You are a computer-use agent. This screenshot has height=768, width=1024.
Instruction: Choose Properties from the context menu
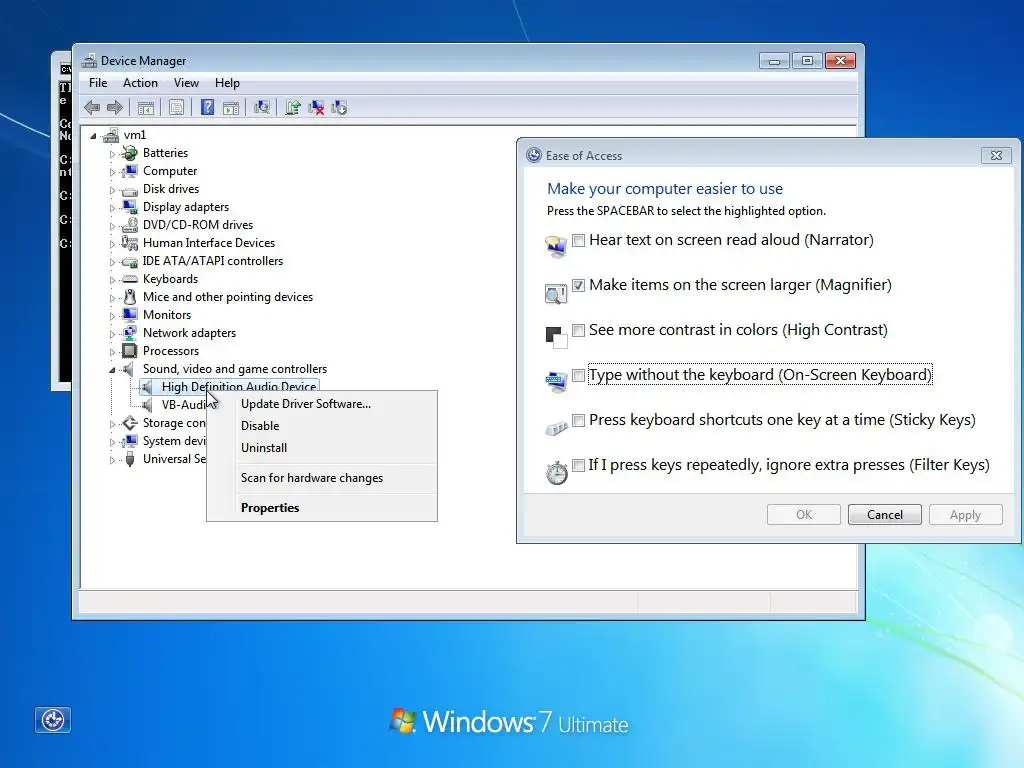(322, 508)
